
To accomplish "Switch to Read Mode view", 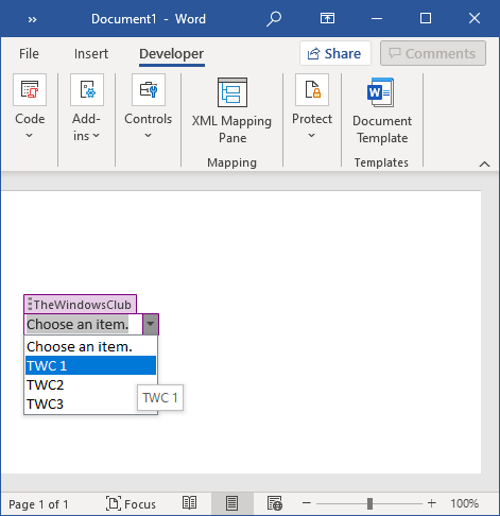I will click(189, 503).
